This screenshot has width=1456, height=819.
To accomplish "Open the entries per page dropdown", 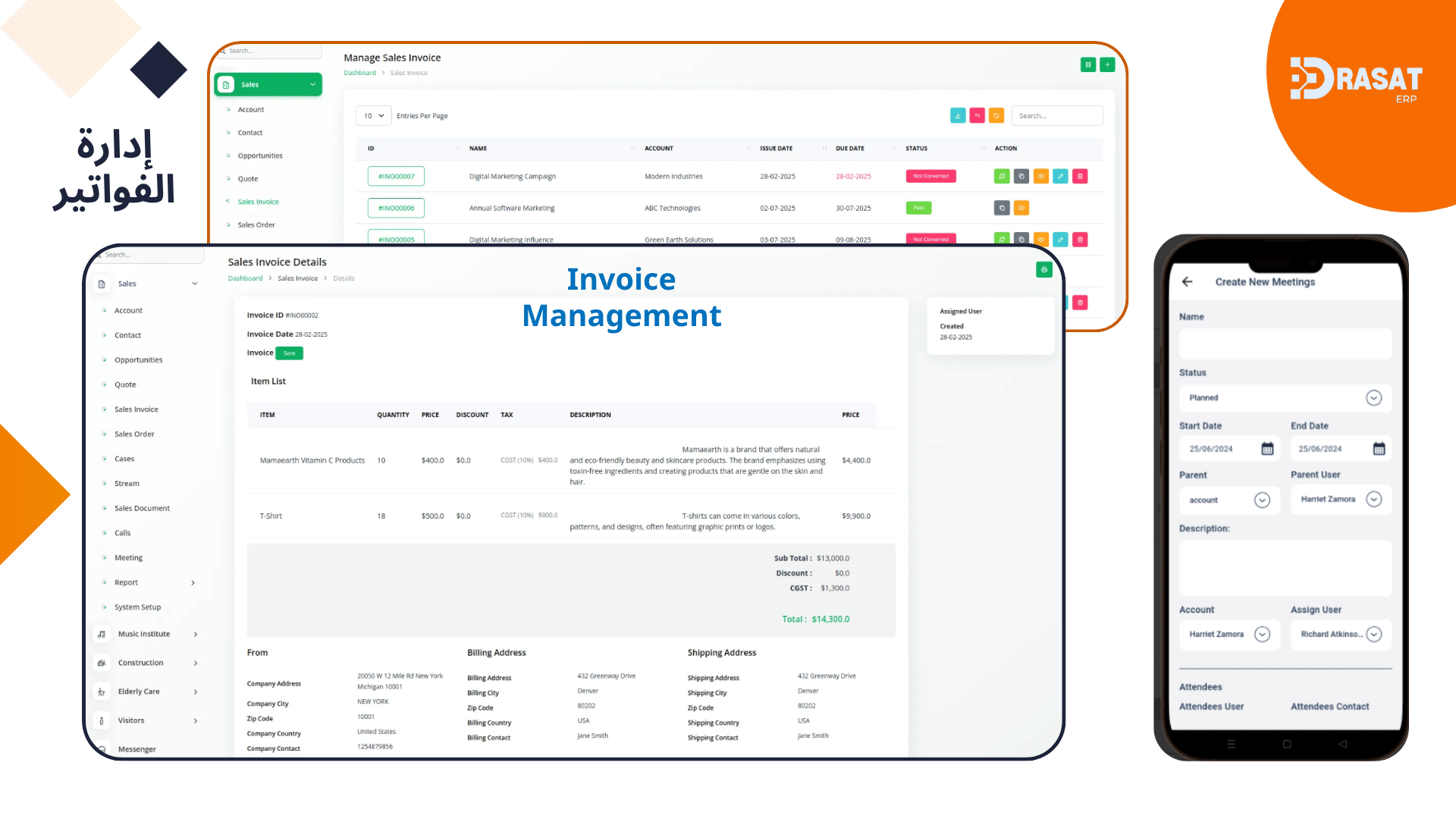I will 373,116.
